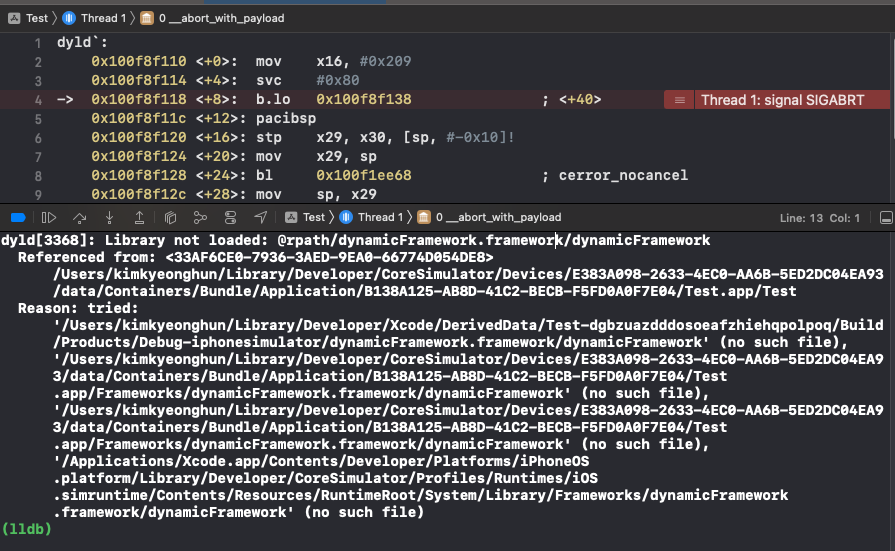Click line number 2 in gutter
The image size is (895, 551).
(38, 62)
